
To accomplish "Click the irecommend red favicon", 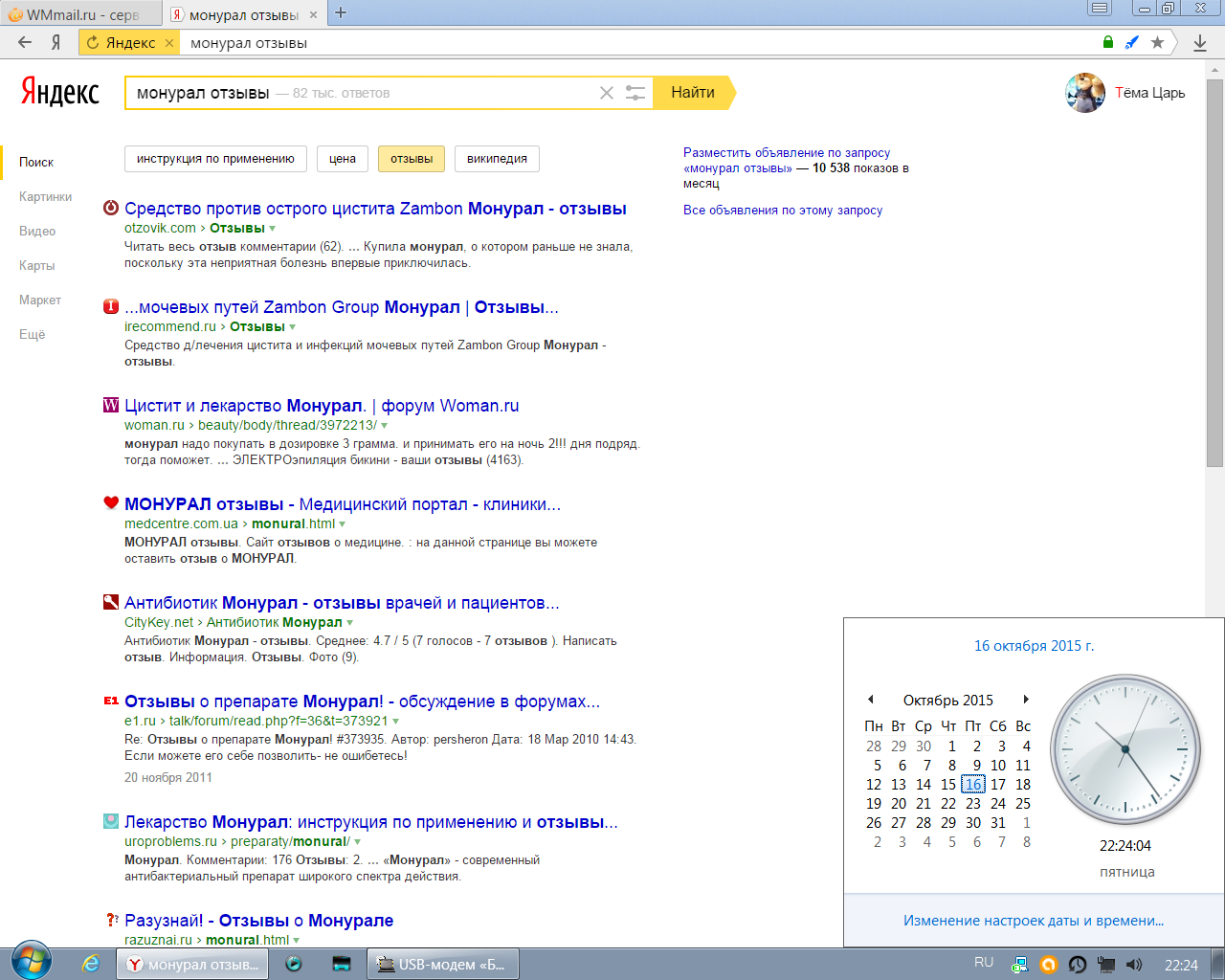I will 111,306.
